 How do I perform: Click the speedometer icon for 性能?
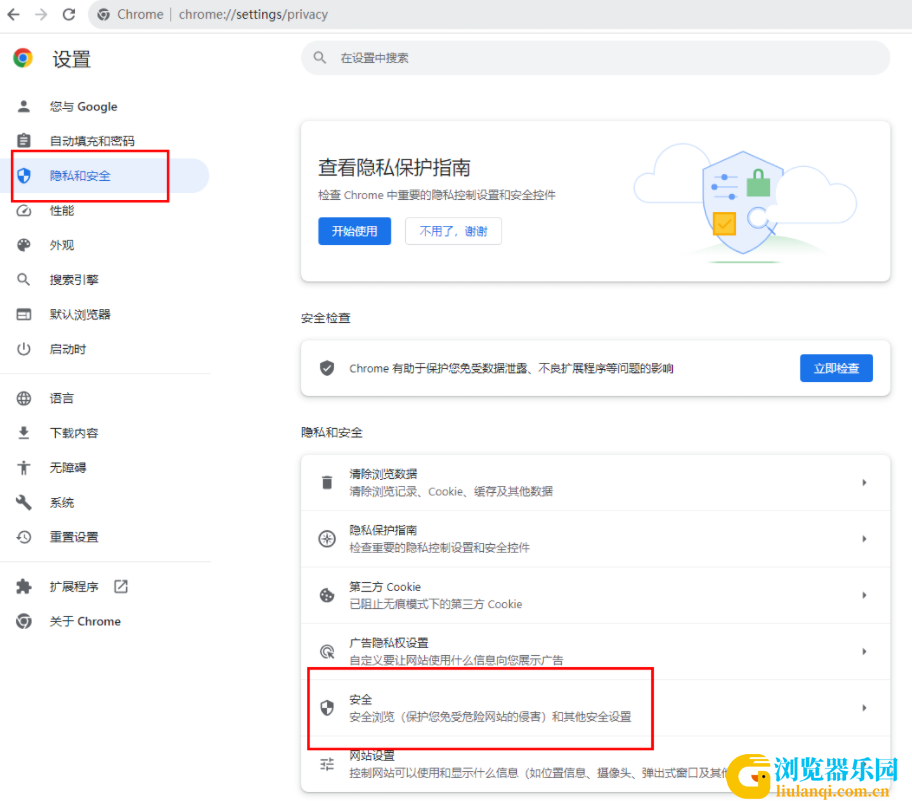click(x=24, y=211)
